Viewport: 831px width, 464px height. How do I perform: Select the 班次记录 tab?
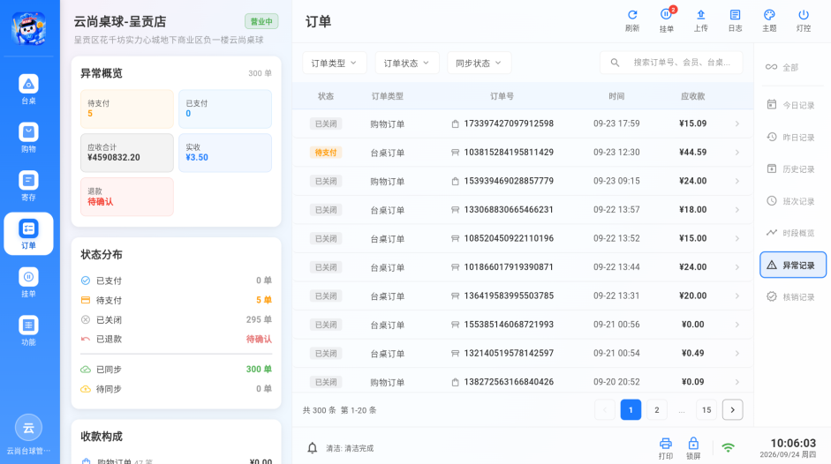[x=792, y=201]
